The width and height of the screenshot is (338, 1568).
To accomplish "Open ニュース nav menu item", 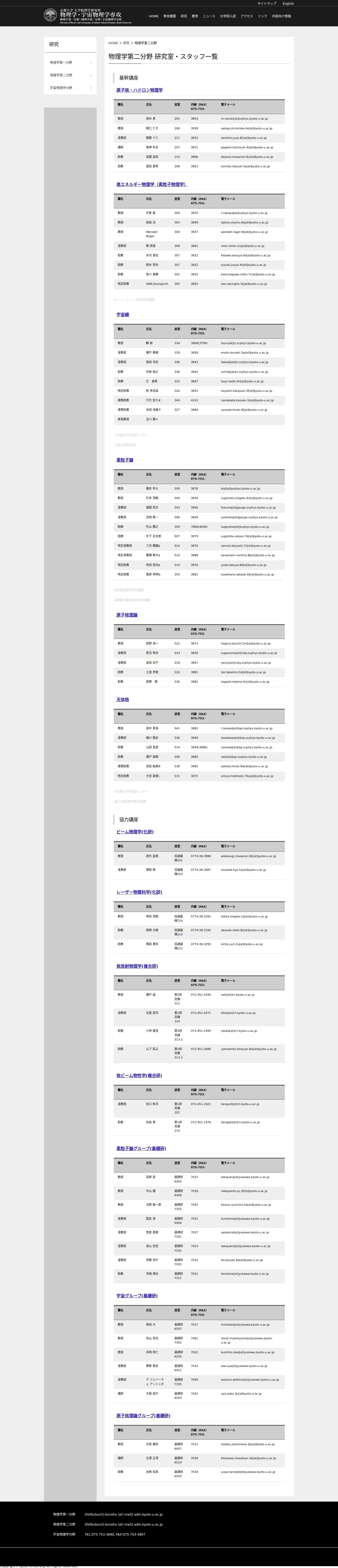I will click(208, 16).
